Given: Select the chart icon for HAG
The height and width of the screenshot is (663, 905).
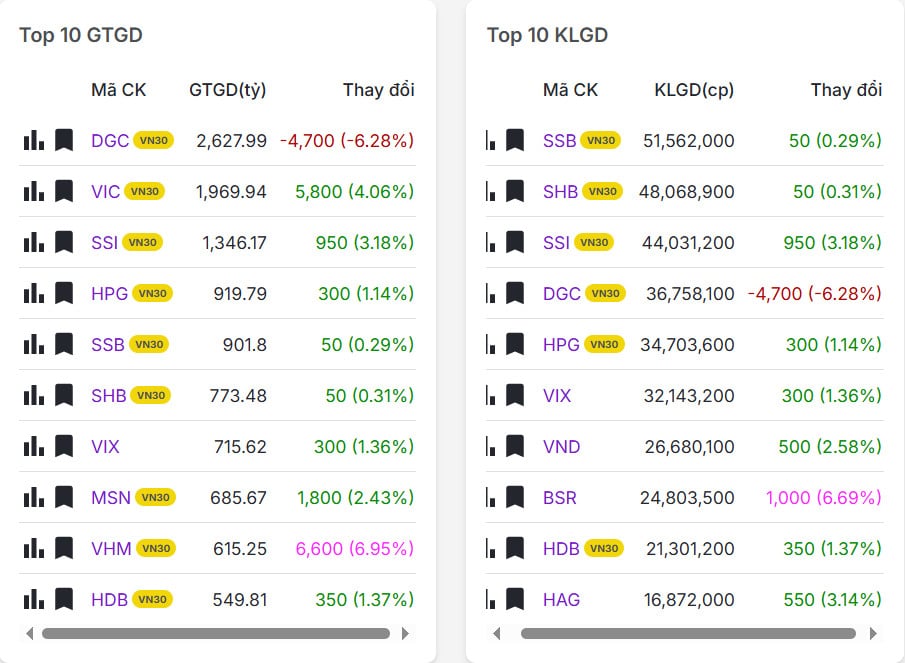Looking at the screenshot, I should tap(492, 599).
